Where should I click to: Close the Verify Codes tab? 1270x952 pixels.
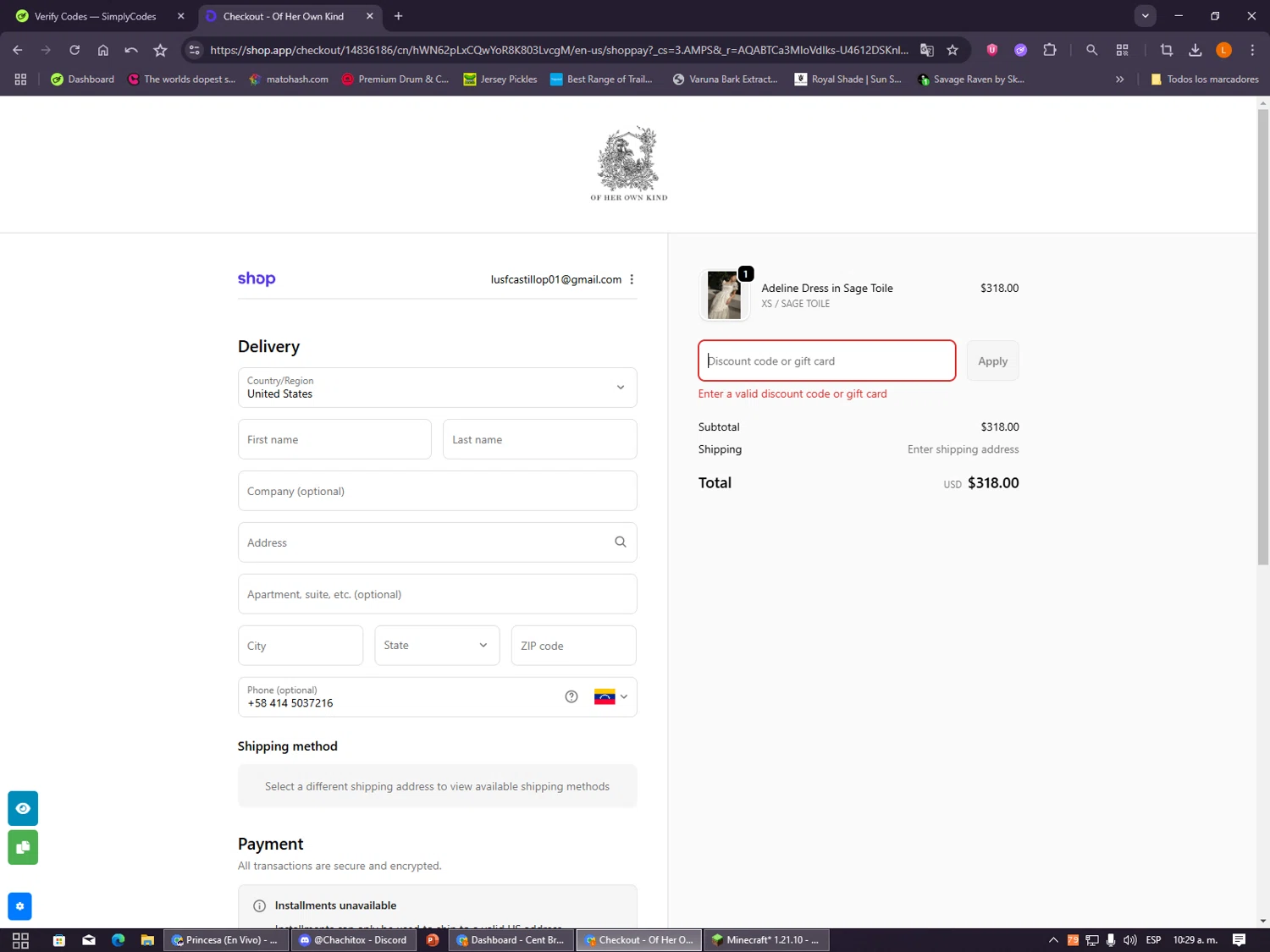tap(180, 16)
